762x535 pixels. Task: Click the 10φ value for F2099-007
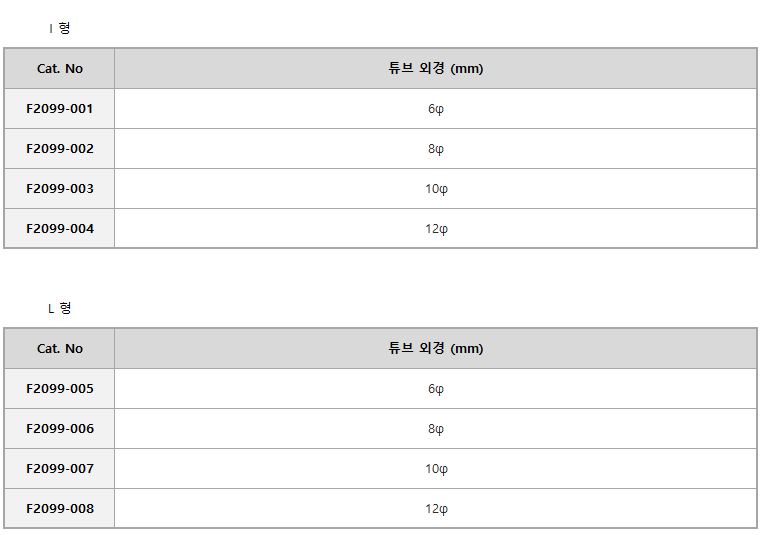click(436, 468)
